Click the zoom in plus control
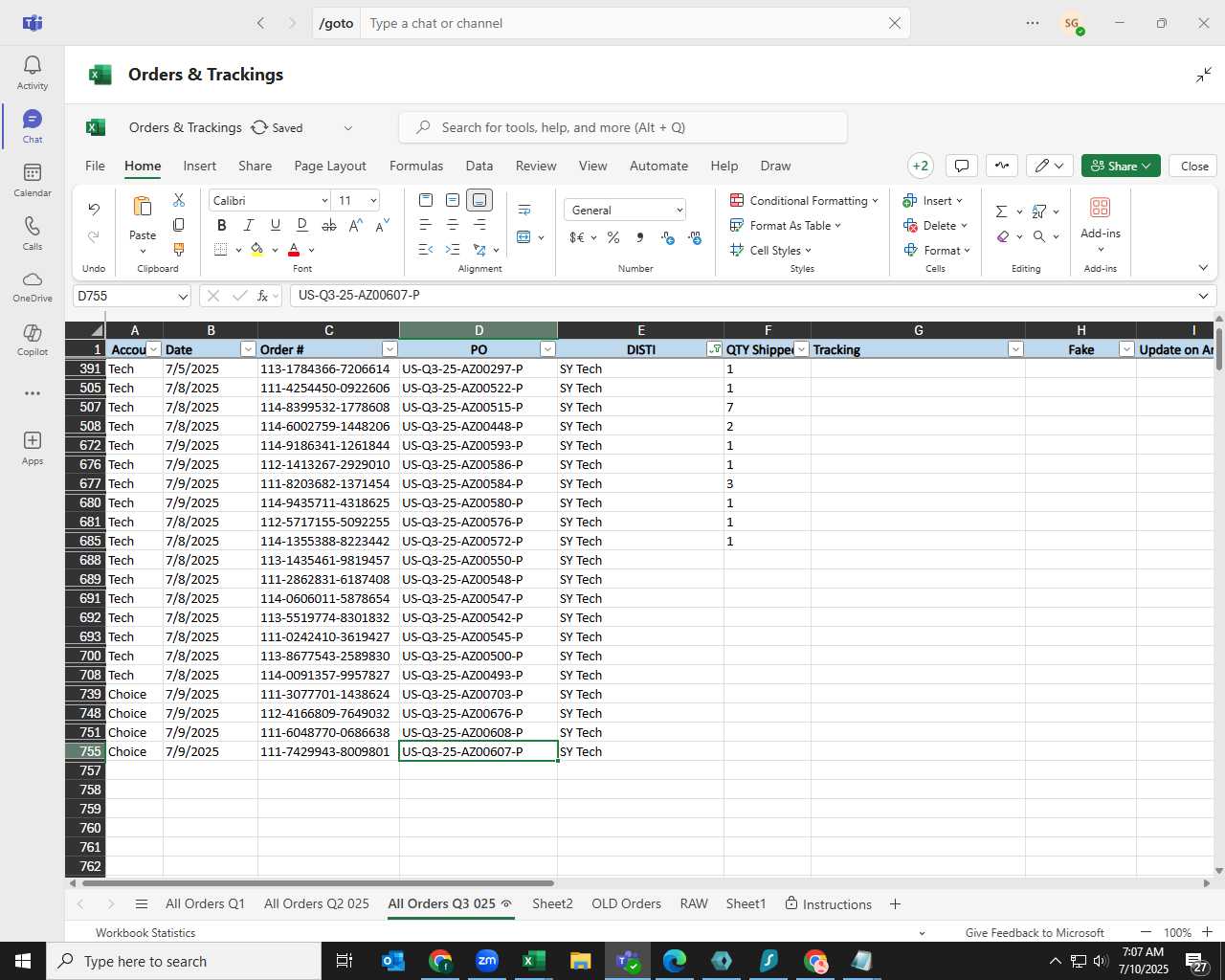The image size is (1225, 980). (x=1207, y=932)
